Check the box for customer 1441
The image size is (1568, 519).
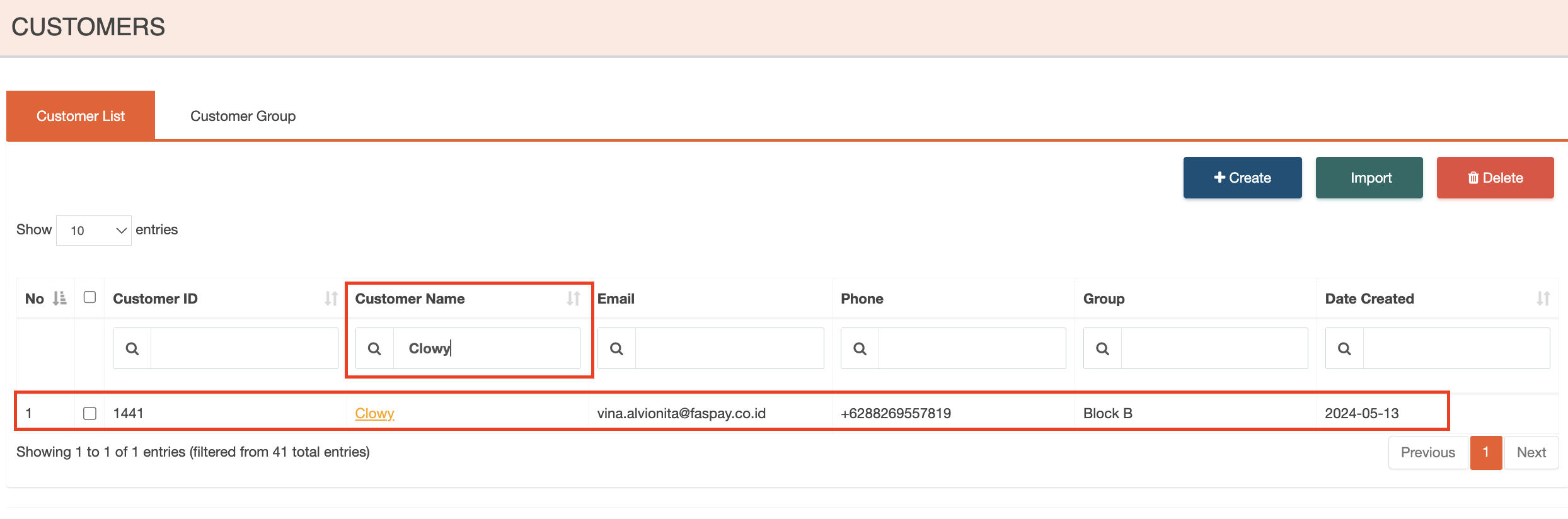point(89,413)
